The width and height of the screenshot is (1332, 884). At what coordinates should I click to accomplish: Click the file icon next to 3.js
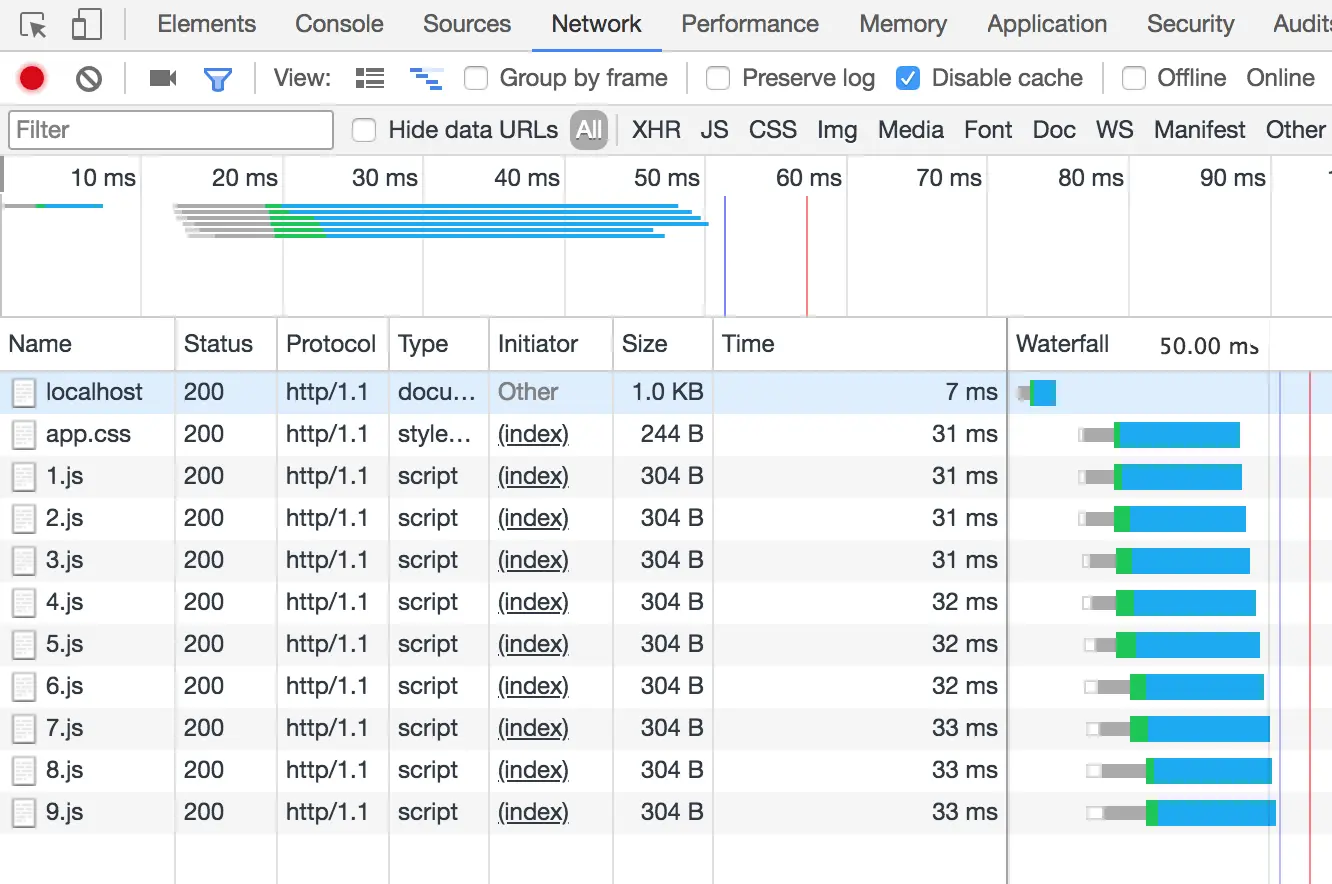click(x=23, y=561)
